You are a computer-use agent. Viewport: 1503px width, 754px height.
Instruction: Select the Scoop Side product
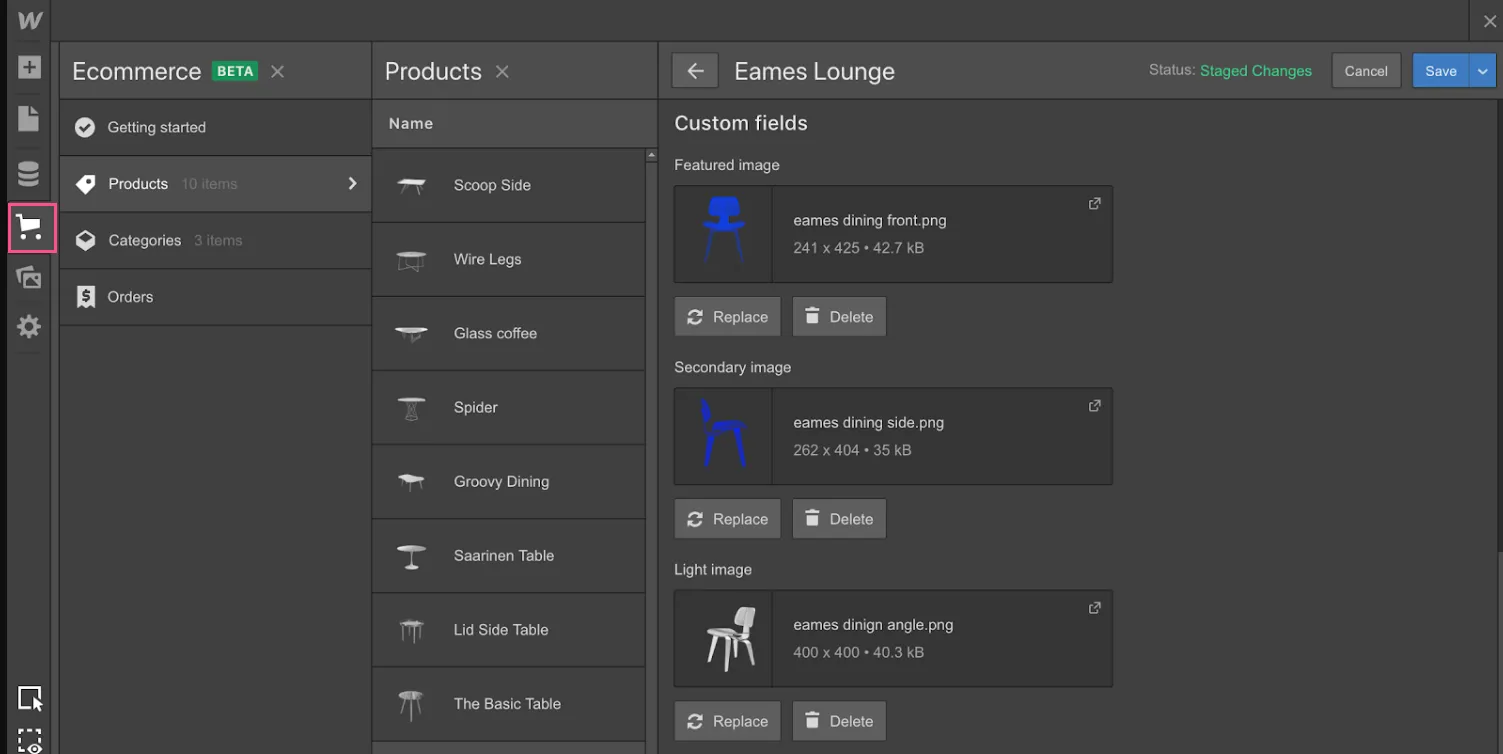[x=508, y=185]
